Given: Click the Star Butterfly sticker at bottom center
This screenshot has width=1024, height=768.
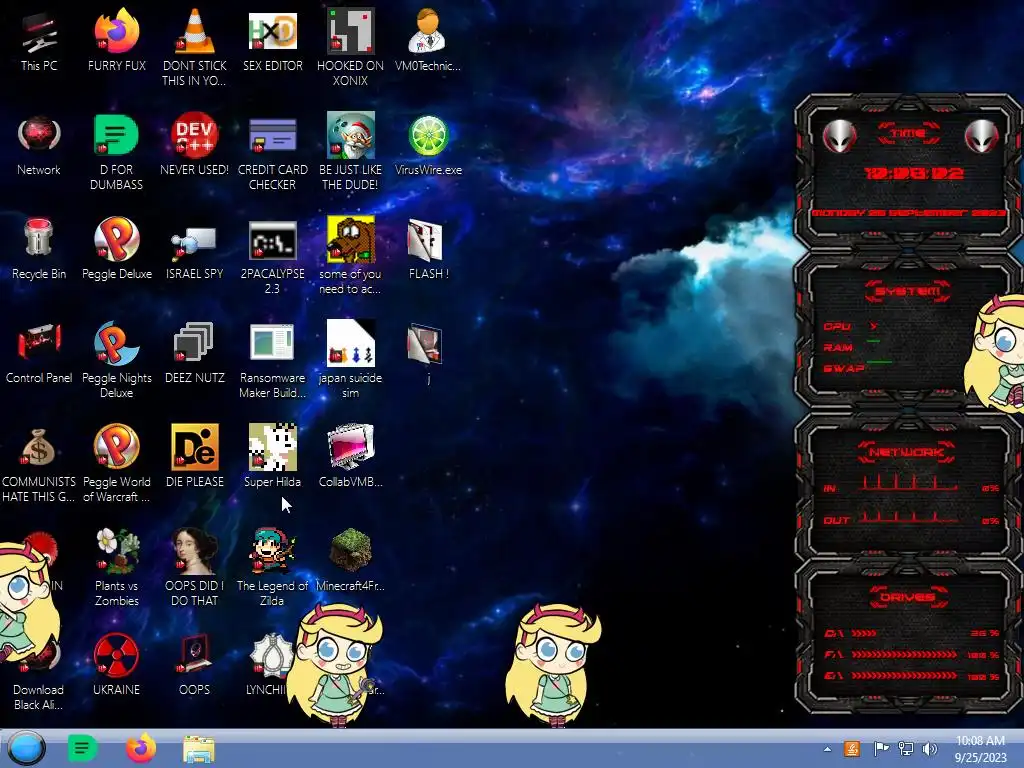Looking at the screenshot, I should (552, 665).
